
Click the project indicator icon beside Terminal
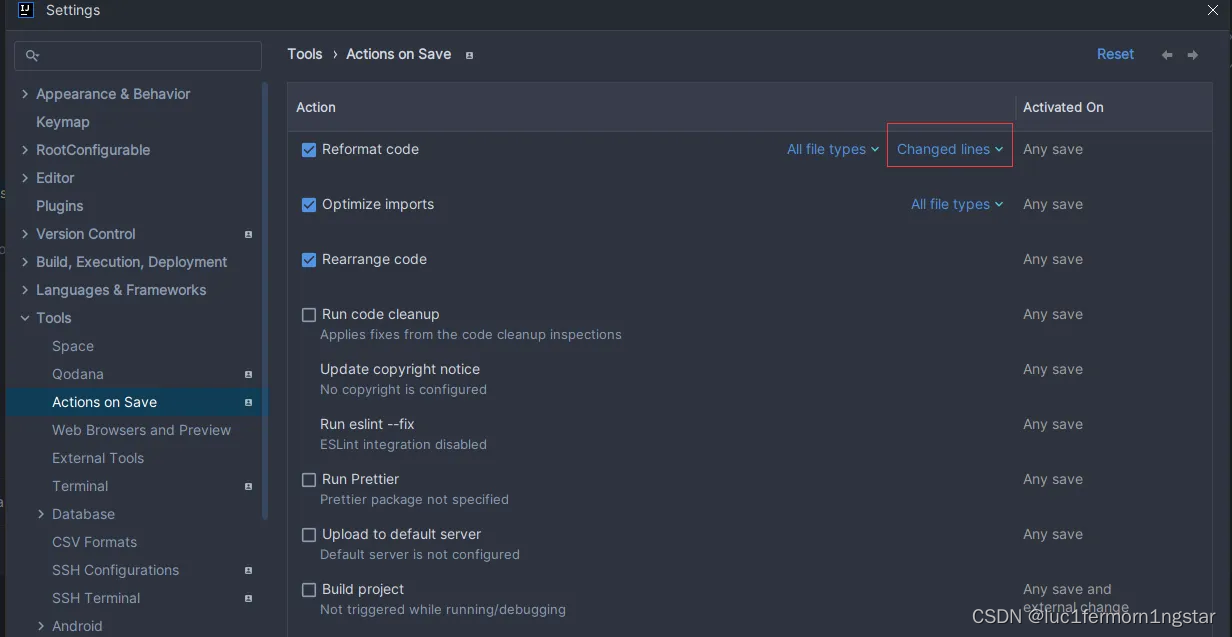click(x=248, y=486)
